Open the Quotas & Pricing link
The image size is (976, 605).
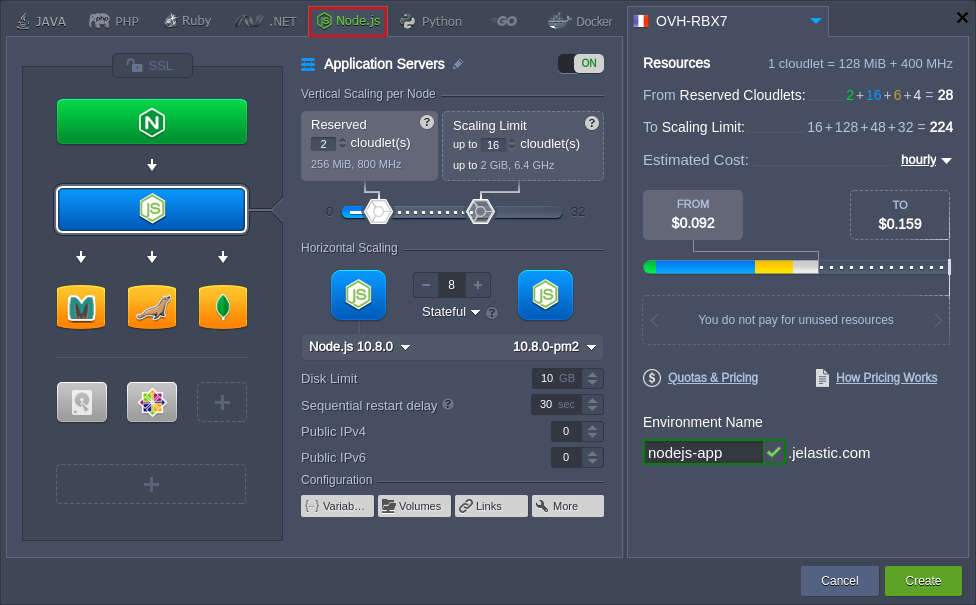tap(712, 378)
